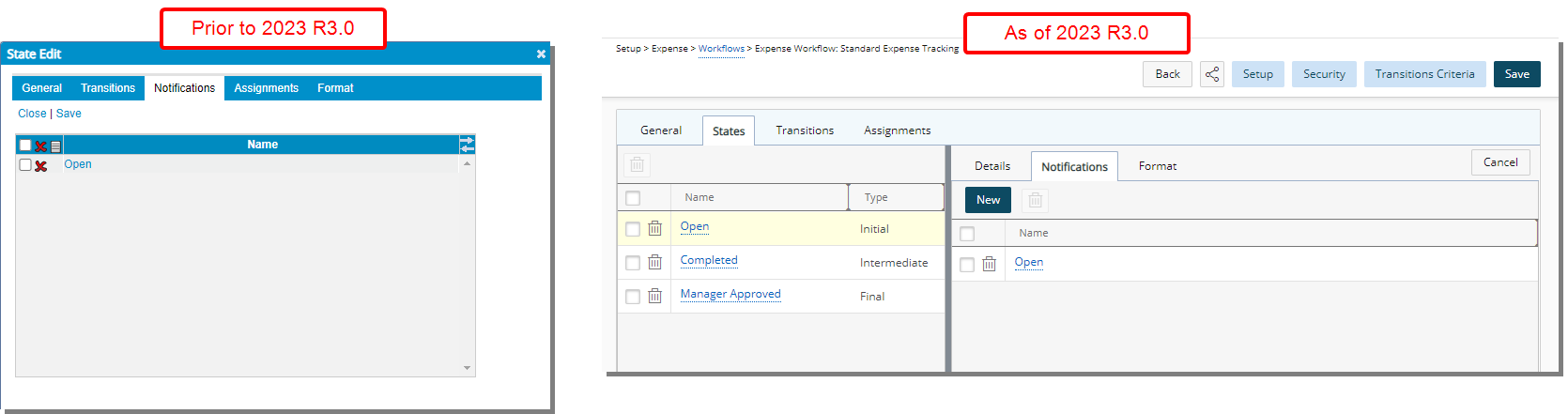The image size is (1568, 414).
Task: Click Name column header in Notifications panel
Action: (x=1271, y=233)
